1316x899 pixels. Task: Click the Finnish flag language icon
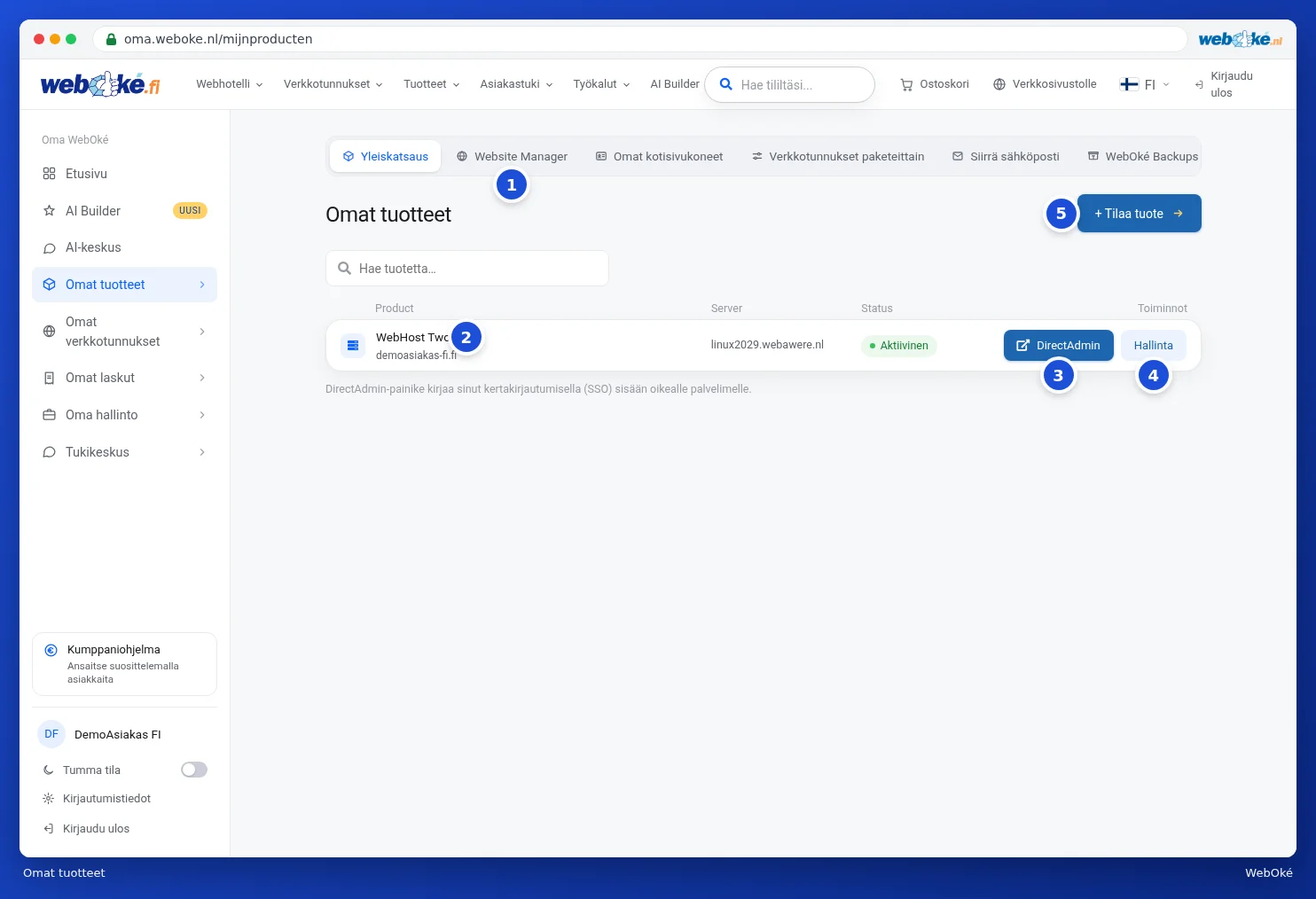pyautogui.click(x=1129, y=84)
